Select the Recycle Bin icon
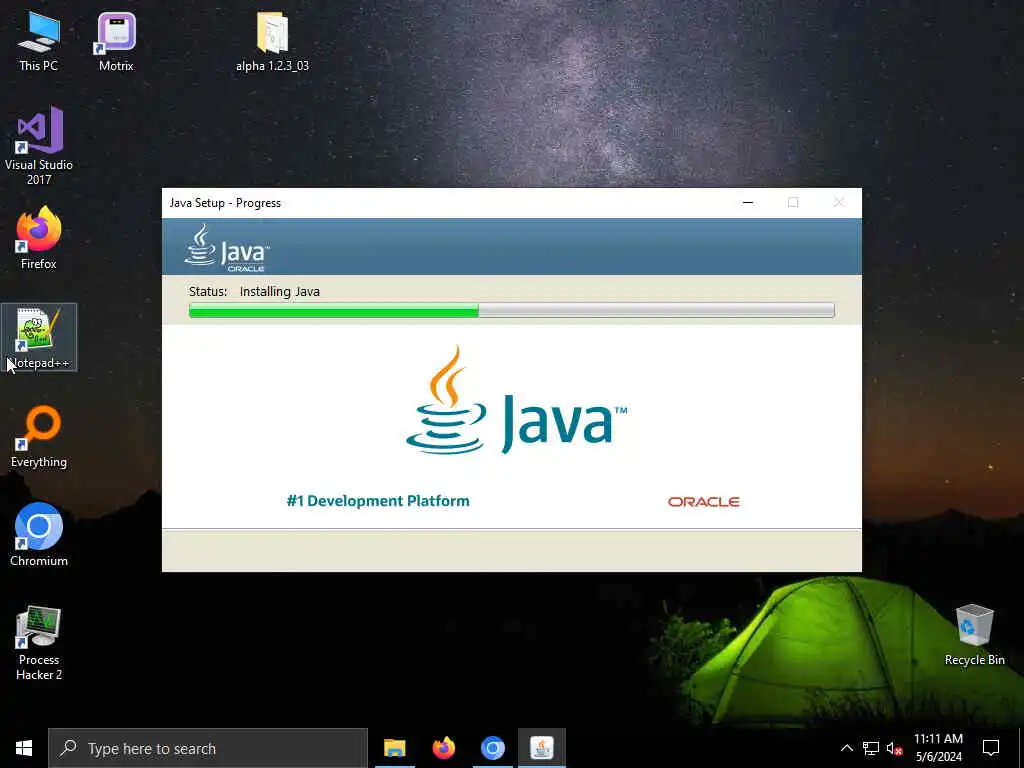The image size is (1024, 768). (x=974, y=635)
